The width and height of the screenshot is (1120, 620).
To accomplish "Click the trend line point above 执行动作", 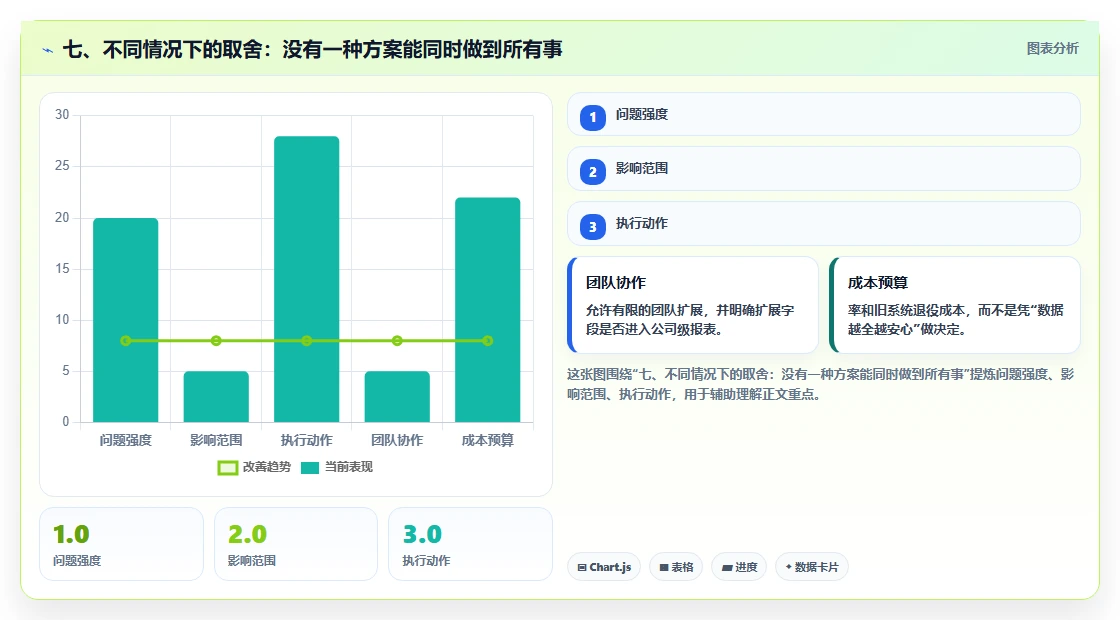I will [306, 341].
